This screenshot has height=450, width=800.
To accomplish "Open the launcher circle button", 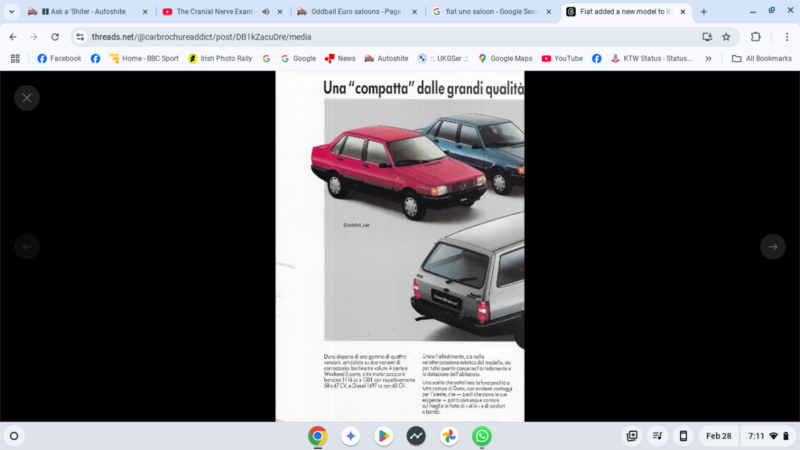I will 14,436.
